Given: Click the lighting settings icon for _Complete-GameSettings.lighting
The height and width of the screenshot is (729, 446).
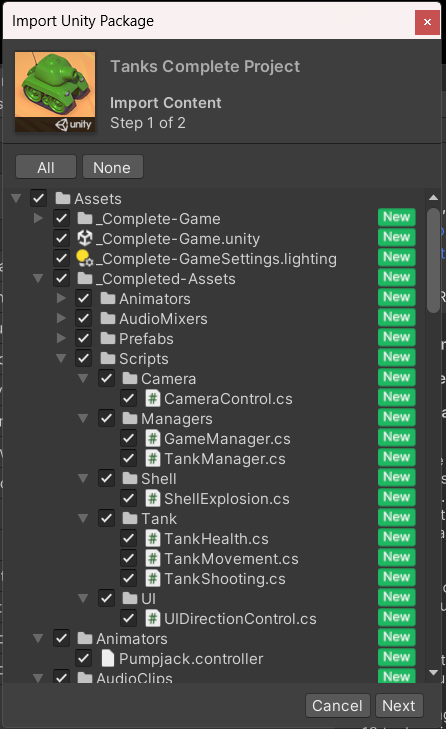Looking at the screenshot, I should pyautogui.click(x=85, y=258).
